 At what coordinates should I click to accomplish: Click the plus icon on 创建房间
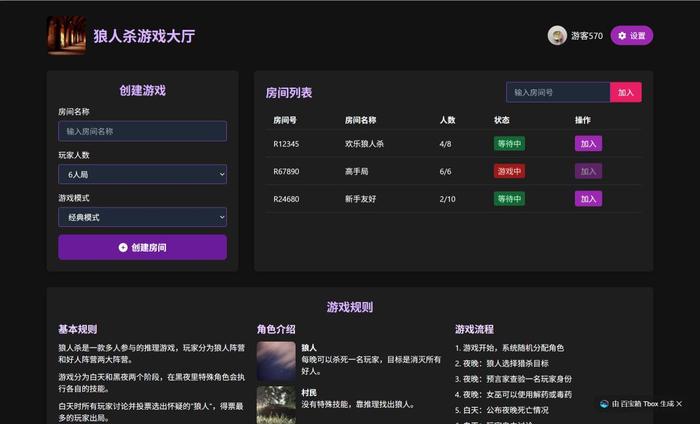click(123, 247)
